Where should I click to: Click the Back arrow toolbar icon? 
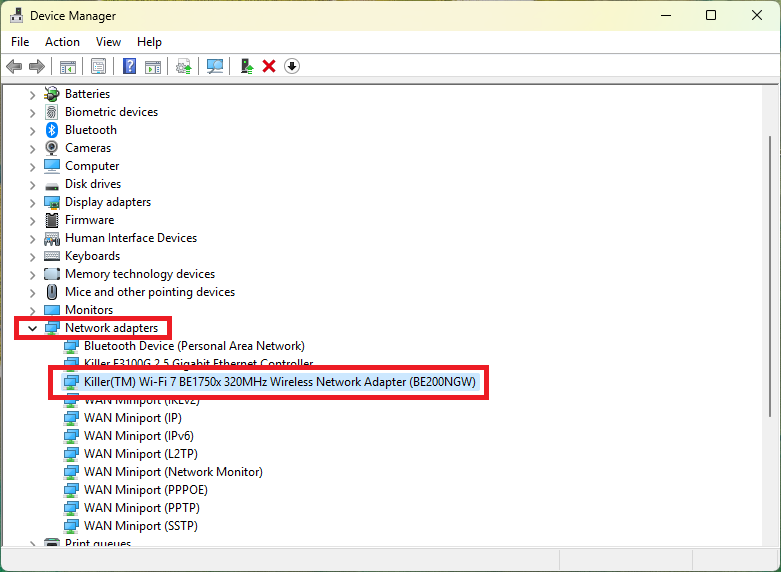(14, 66)
